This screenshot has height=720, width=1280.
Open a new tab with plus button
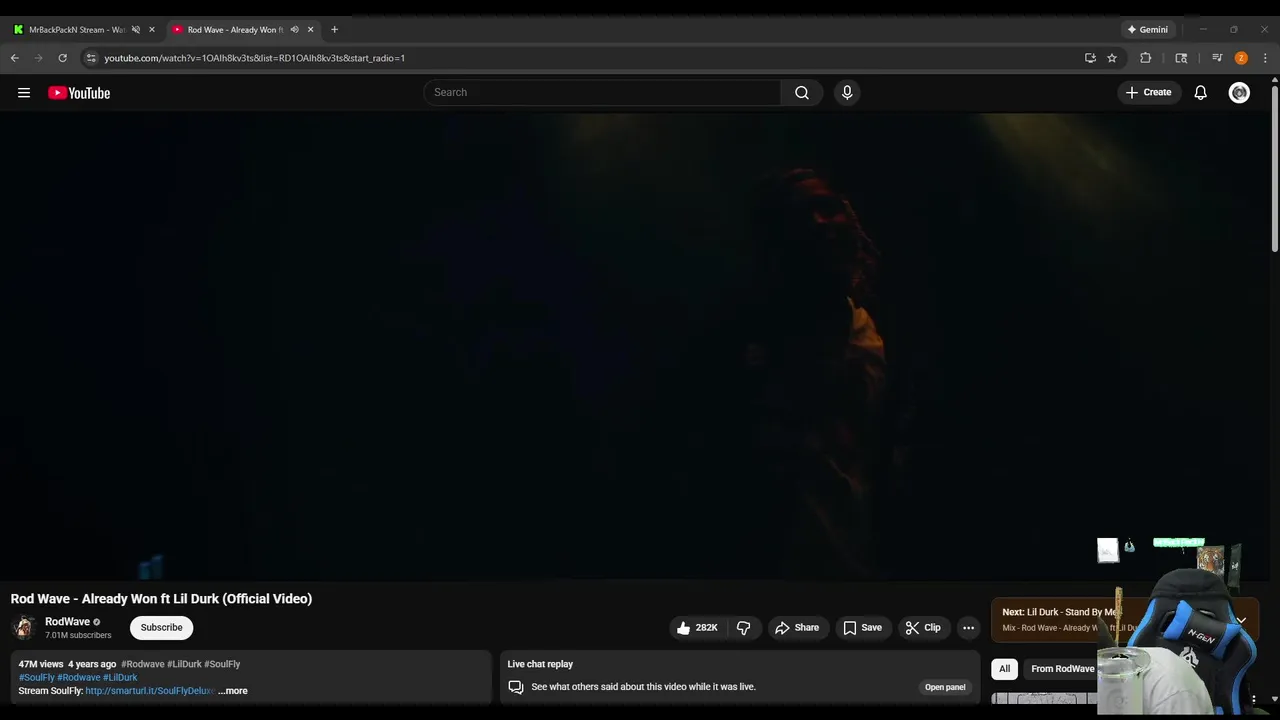tap(334, 30)
